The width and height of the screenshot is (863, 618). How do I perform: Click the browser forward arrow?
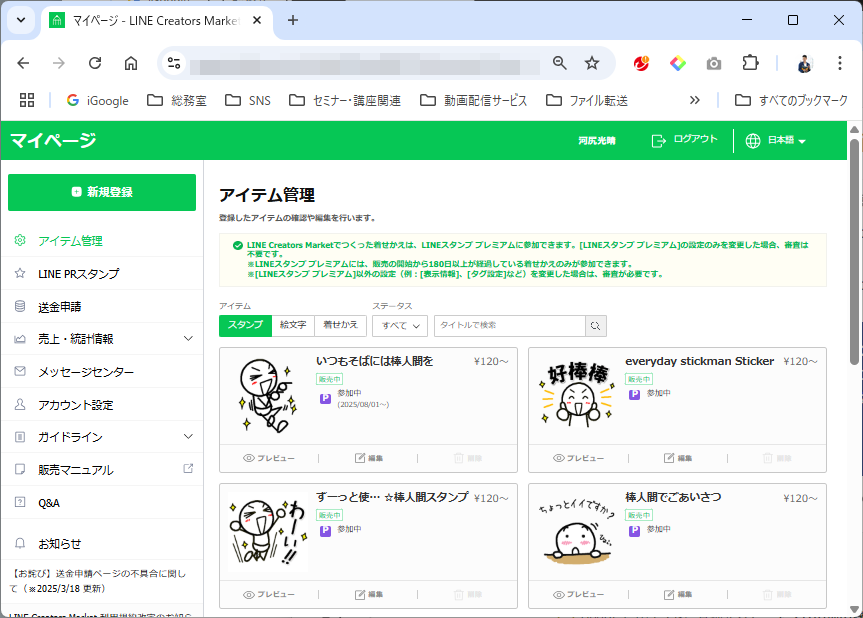(x=58, y=63)
